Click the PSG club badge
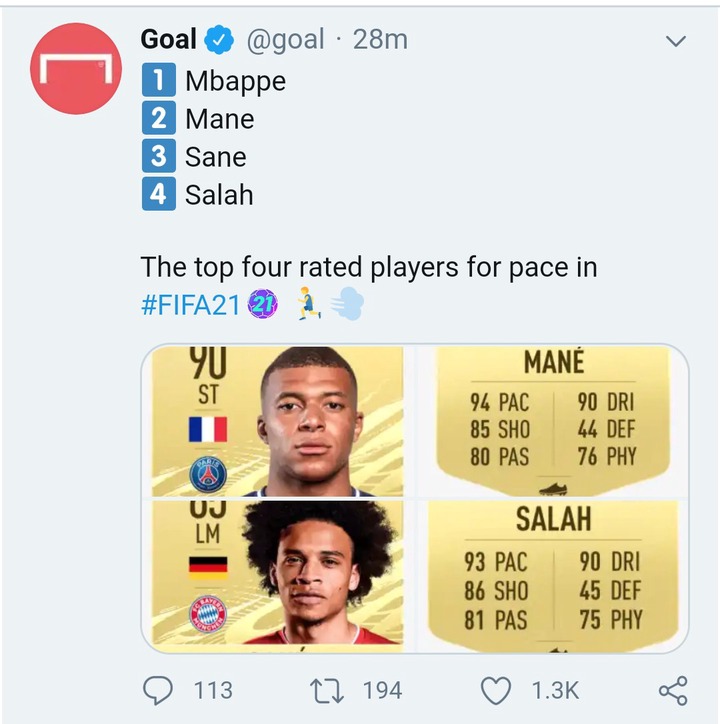This screenshot has height=724, width=720. (208, 473)
